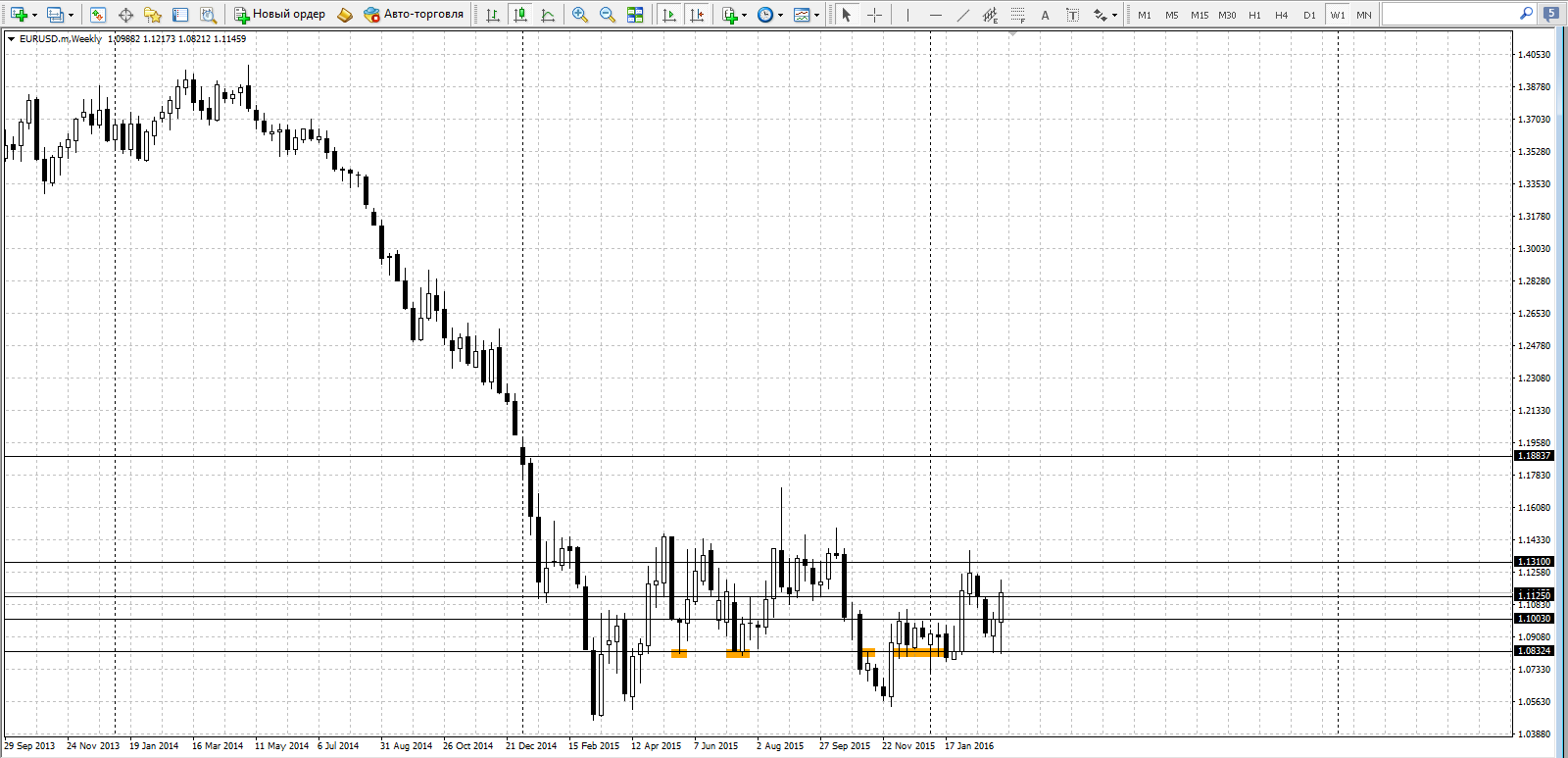The height and width of the screenshot is (758, 1568).
Task: Select the H1 timeframe
Action: (1254, 15)
